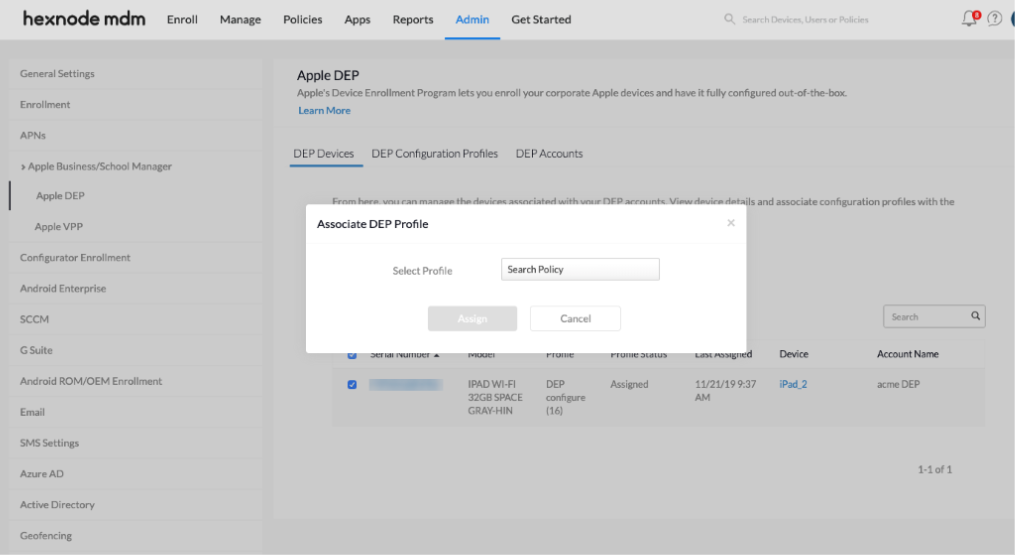Click the search magnifier in device table search
Viewport: 1016px width, 556px height.
(975, 316)
